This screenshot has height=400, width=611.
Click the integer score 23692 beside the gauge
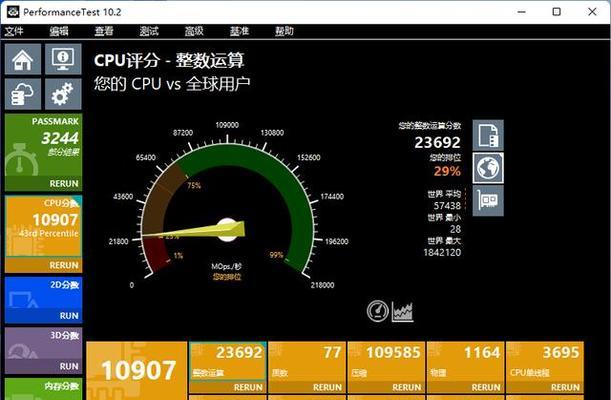coord(438,143)
